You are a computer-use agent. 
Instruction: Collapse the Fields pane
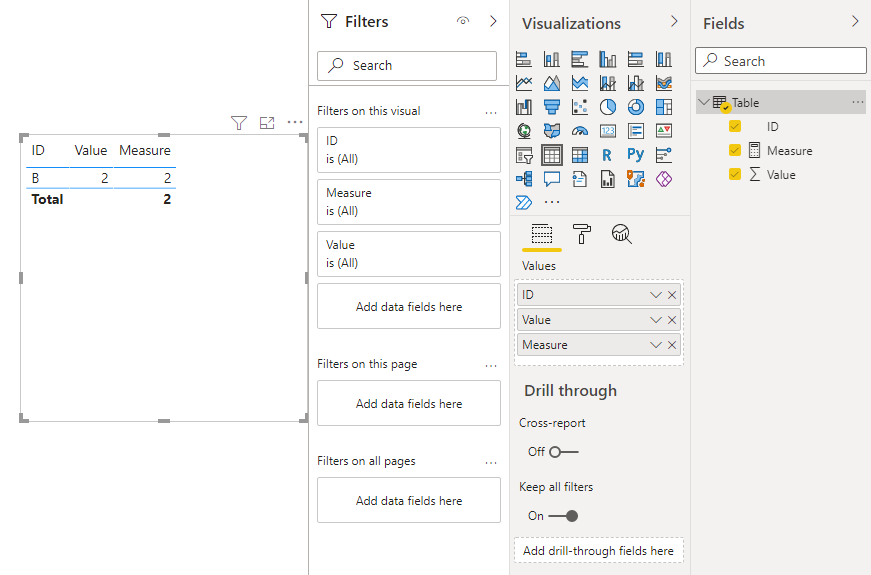click(x=855, y=21)
